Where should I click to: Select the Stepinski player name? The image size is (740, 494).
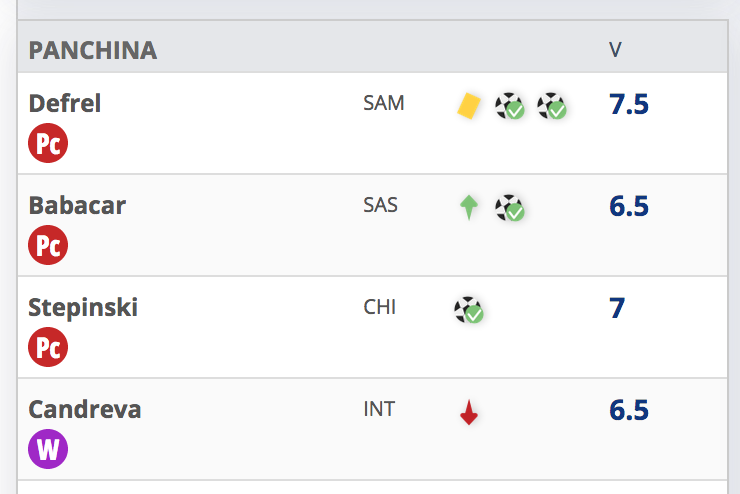point(83,308)
